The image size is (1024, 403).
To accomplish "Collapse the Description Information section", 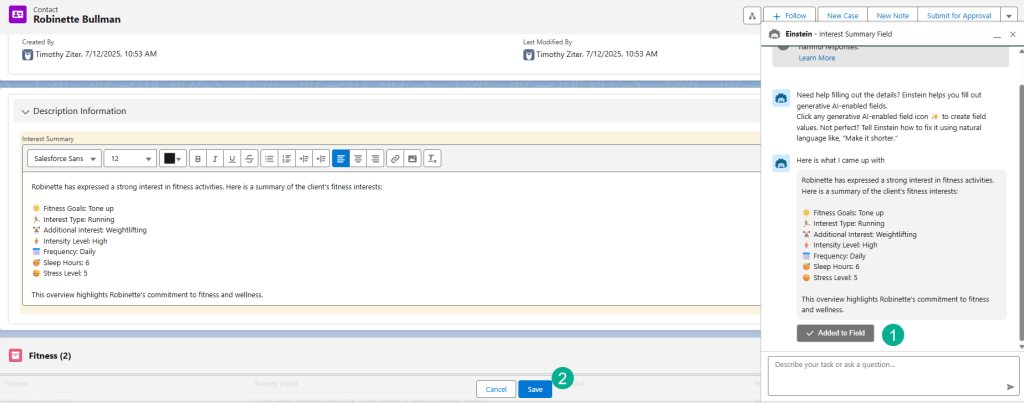I will click(26, 111).
